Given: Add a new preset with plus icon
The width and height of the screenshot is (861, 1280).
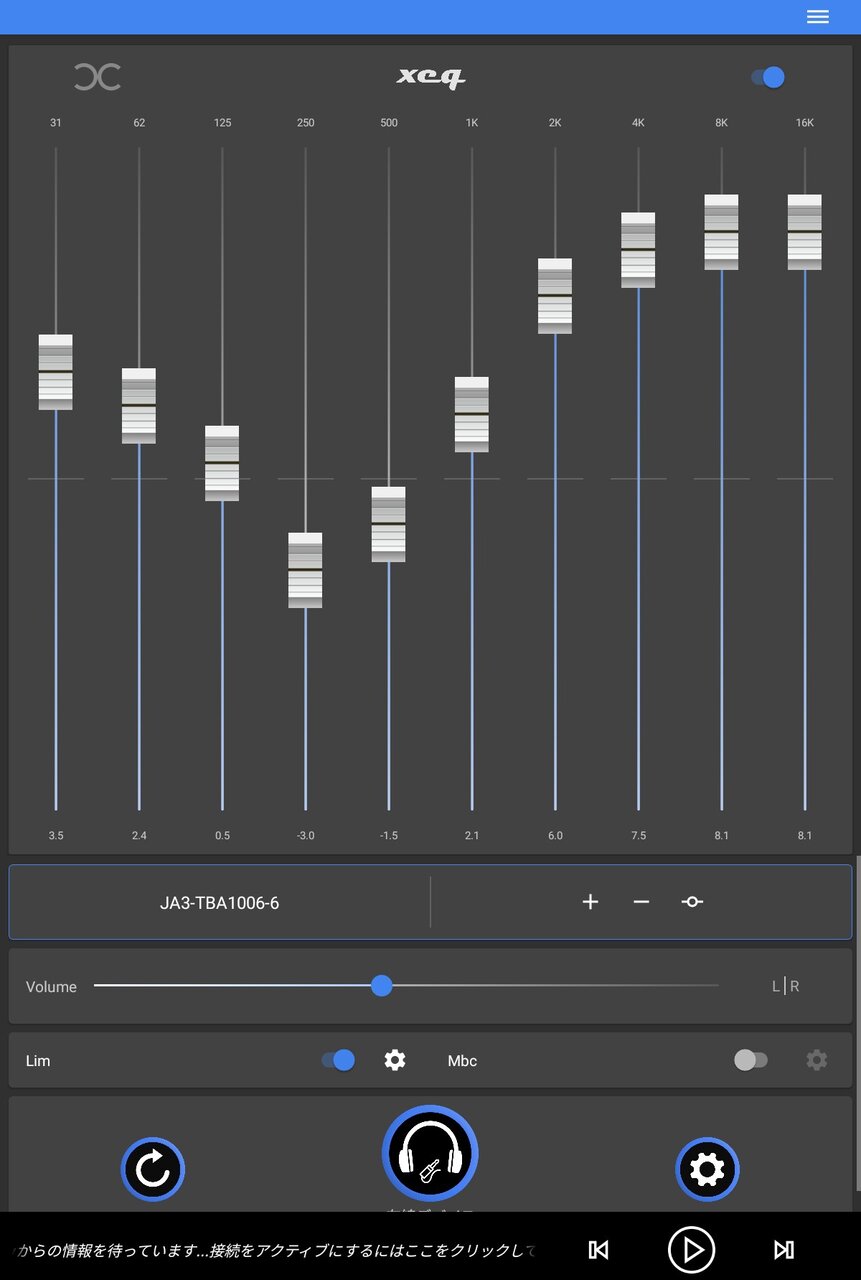Looking at the screenshot, I should (x=590, y=902).
